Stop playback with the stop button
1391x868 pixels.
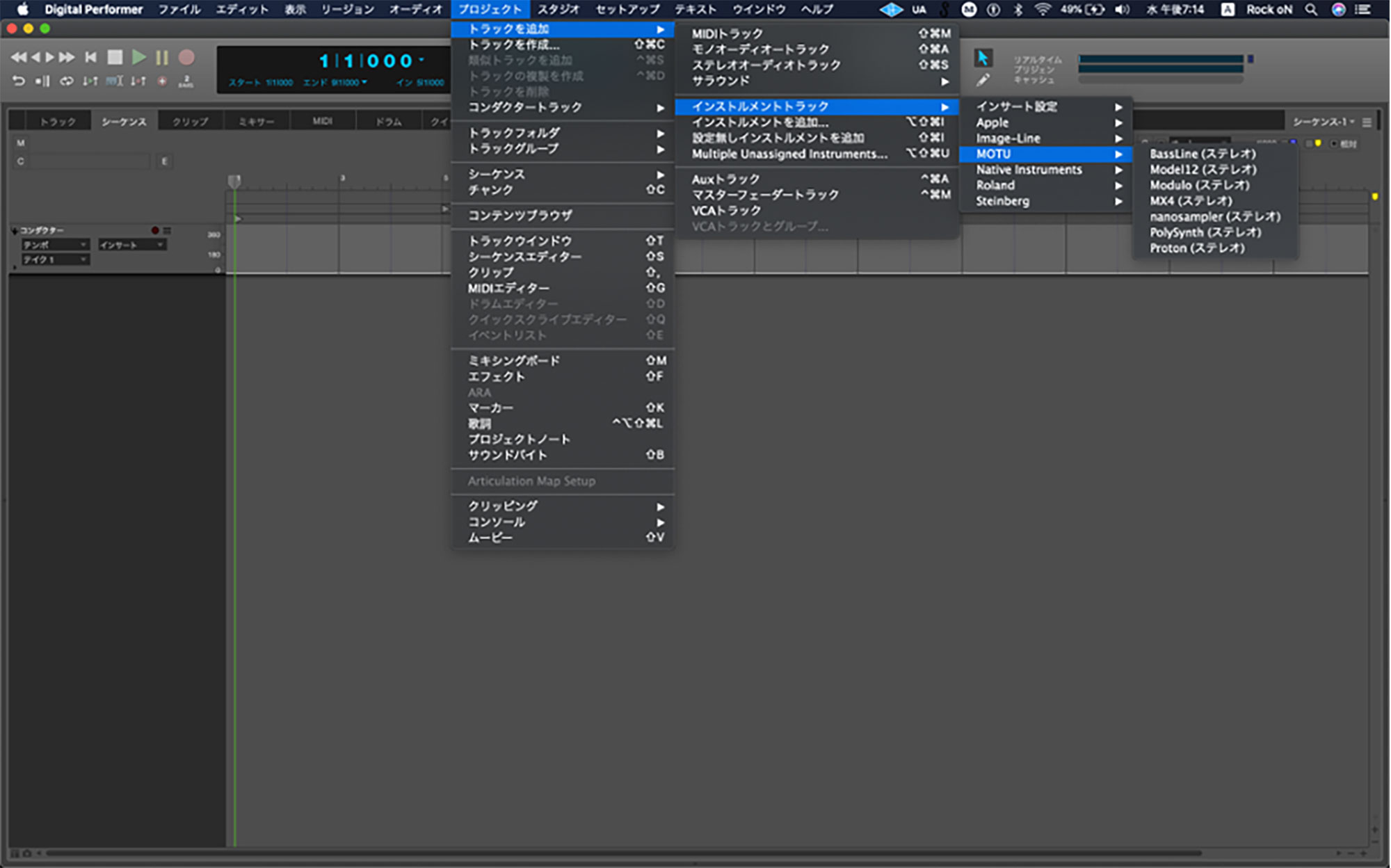115,57
